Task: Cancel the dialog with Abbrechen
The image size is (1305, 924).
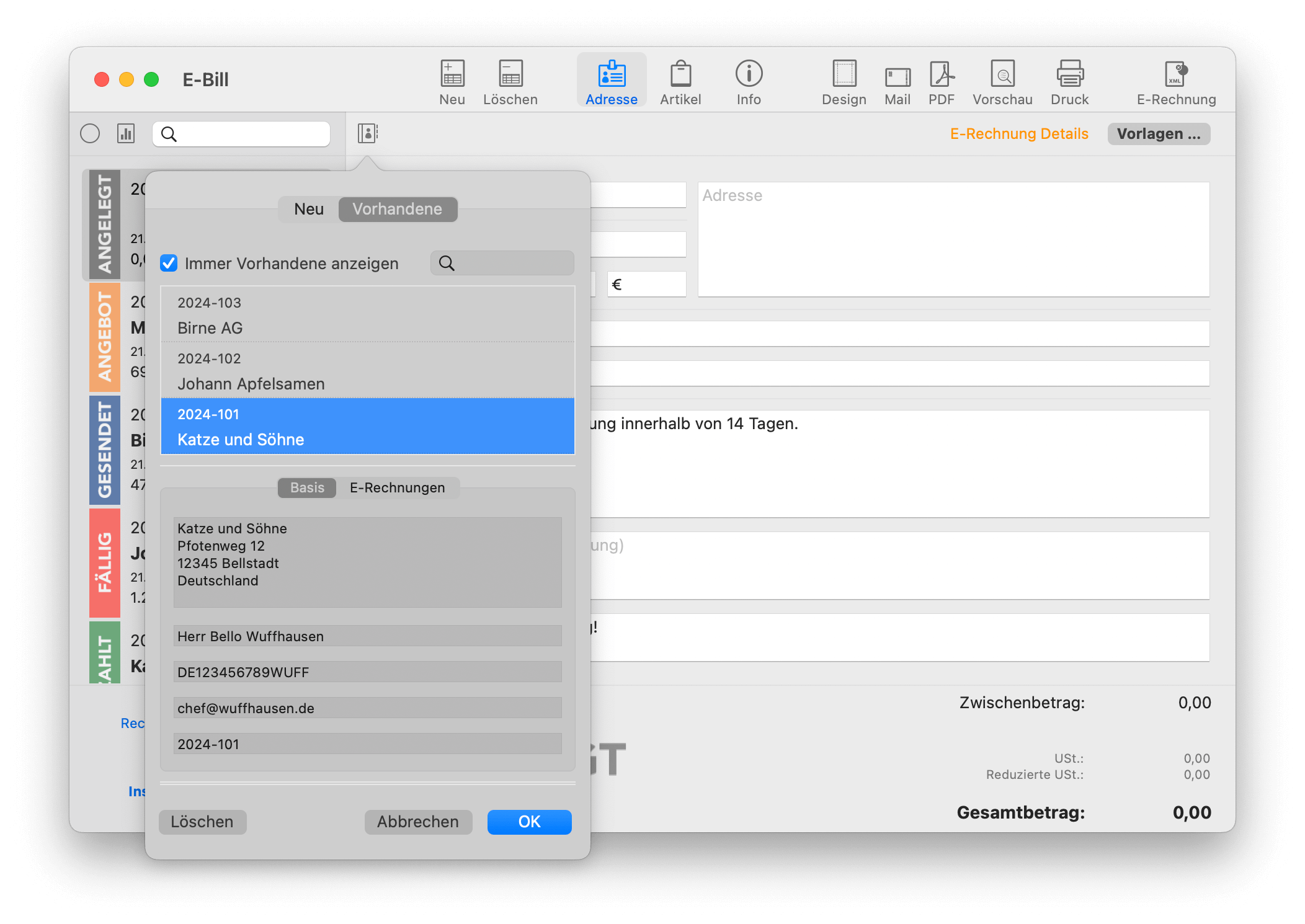Action: (x=417, y=822)
